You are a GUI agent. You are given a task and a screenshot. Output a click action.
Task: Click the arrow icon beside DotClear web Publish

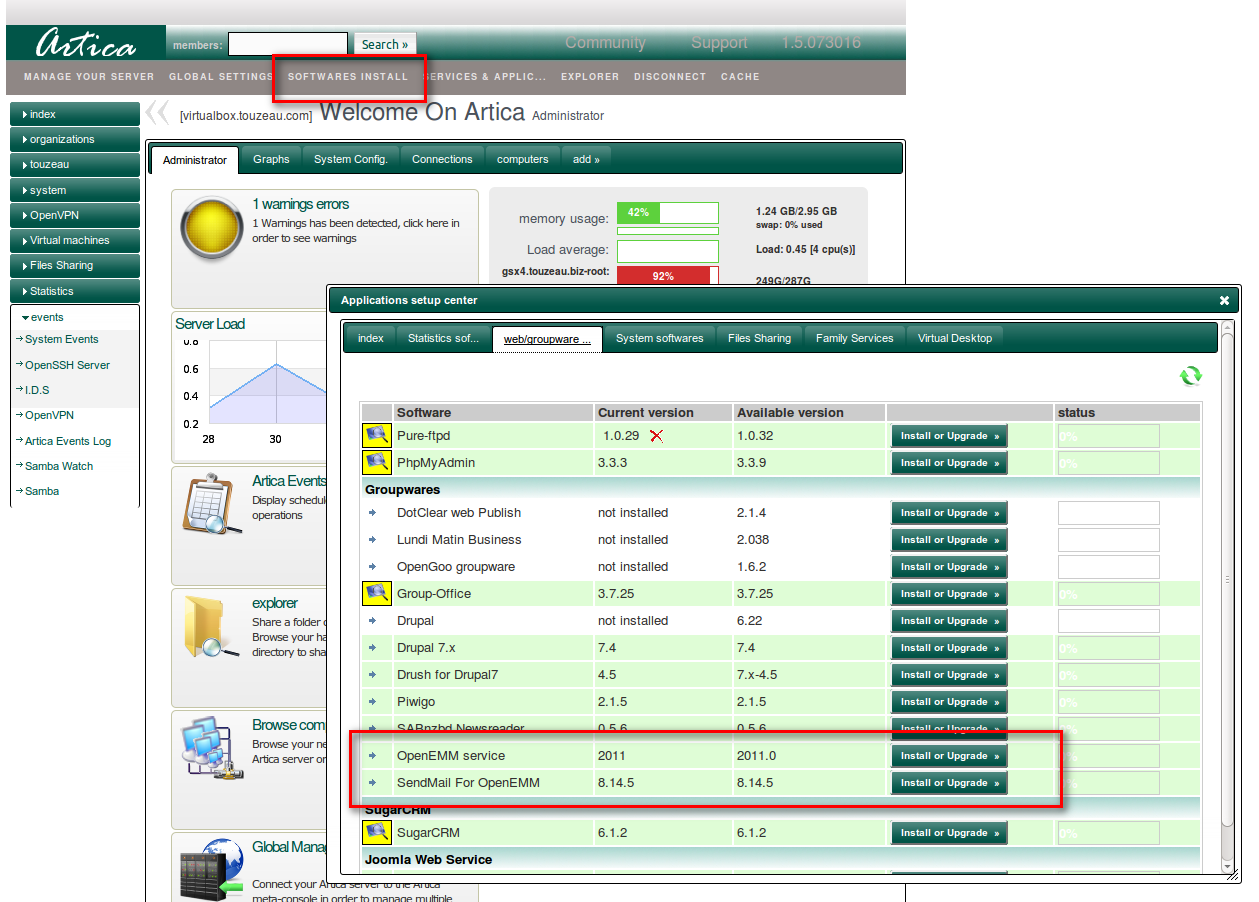pyautogui.click(x=372, y=513)
